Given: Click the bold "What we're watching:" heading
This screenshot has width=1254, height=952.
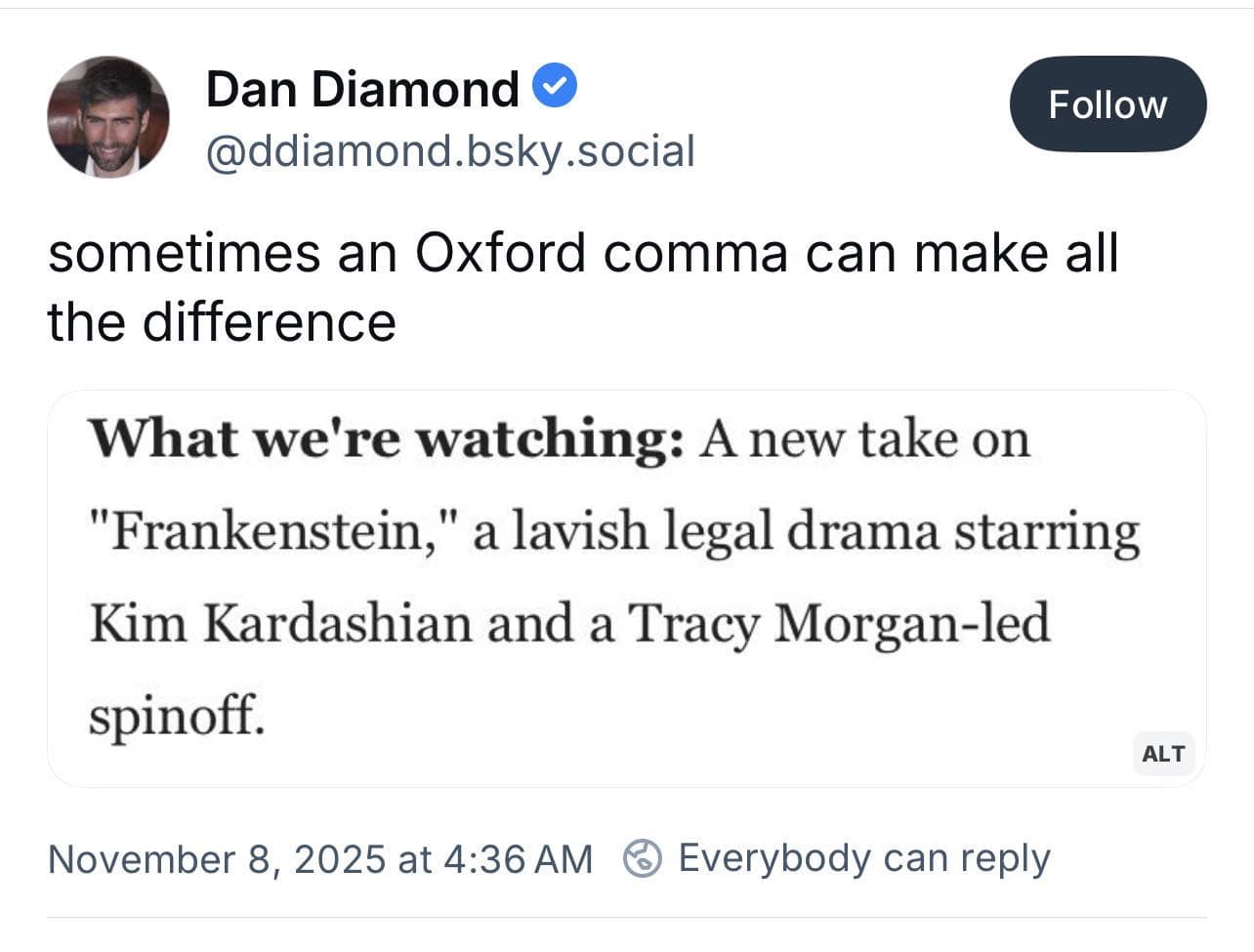Looking at the screenshot, I should [387, 437].
